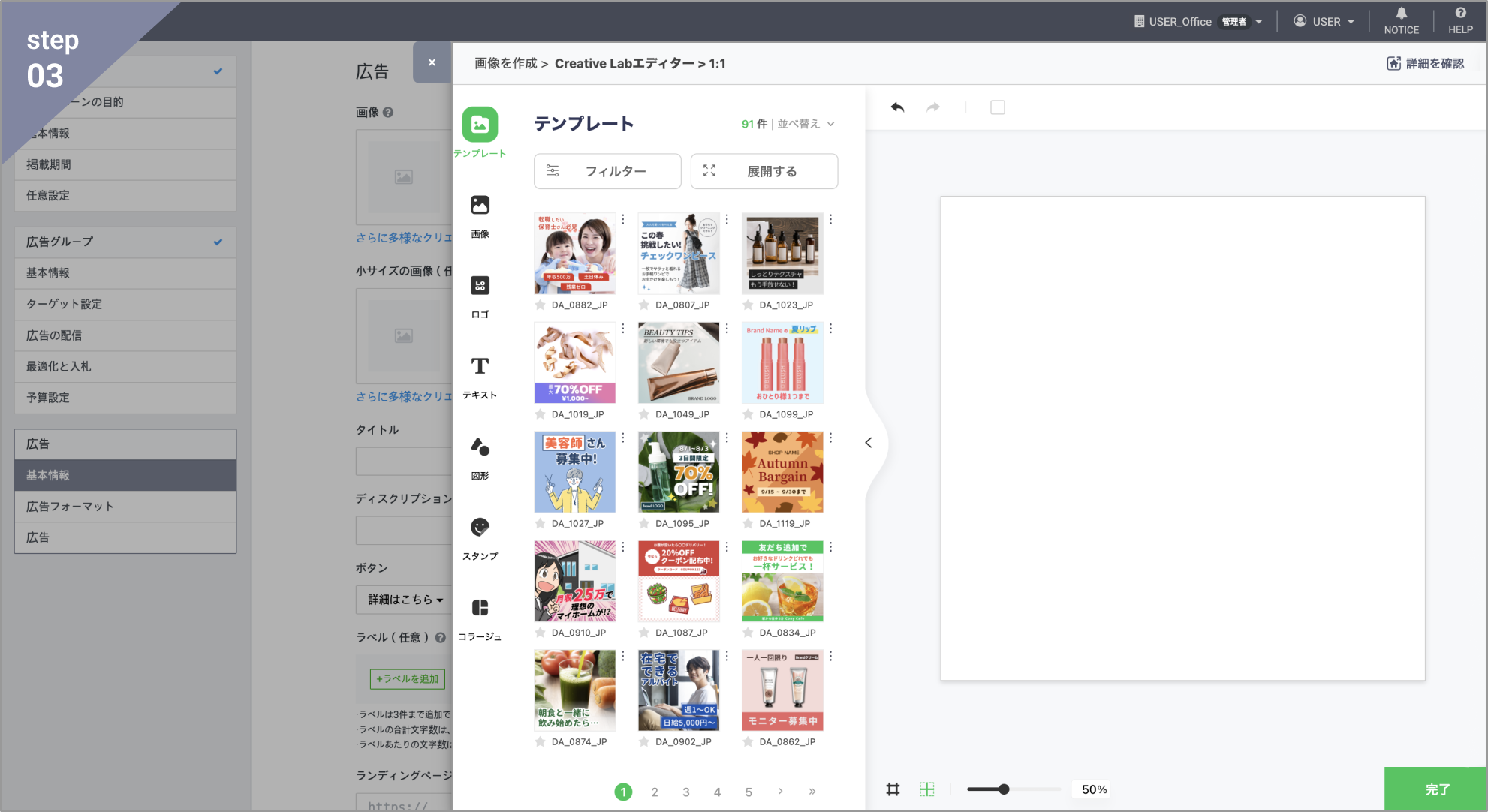Viewport: 1488px width, 812px height.
Task: Star the DA_0862_JP template
Action: pos(748,742)
